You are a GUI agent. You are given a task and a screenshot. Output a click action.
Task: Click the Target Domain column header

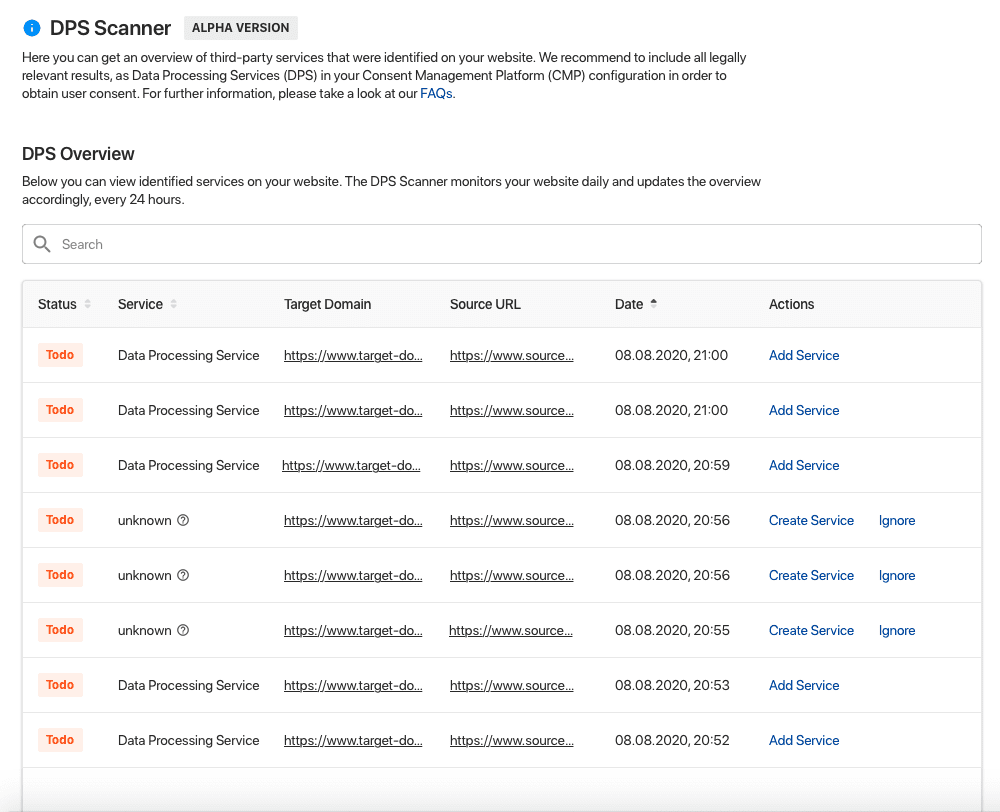pyautogui.click(x=327, y=304)
